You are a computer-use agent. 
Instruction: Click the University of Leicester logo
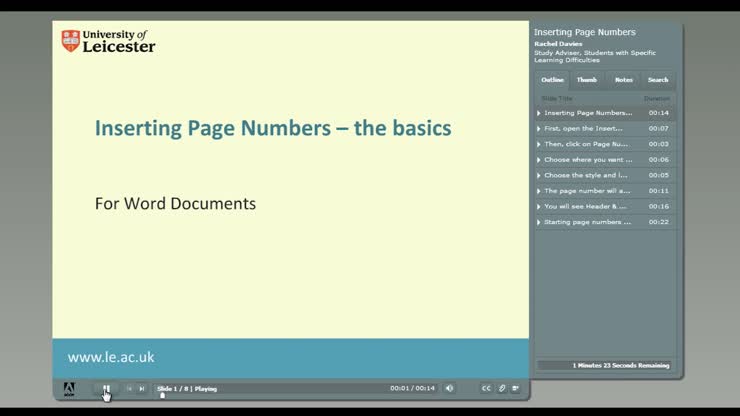pyautogui.click(x=108, y=41)
